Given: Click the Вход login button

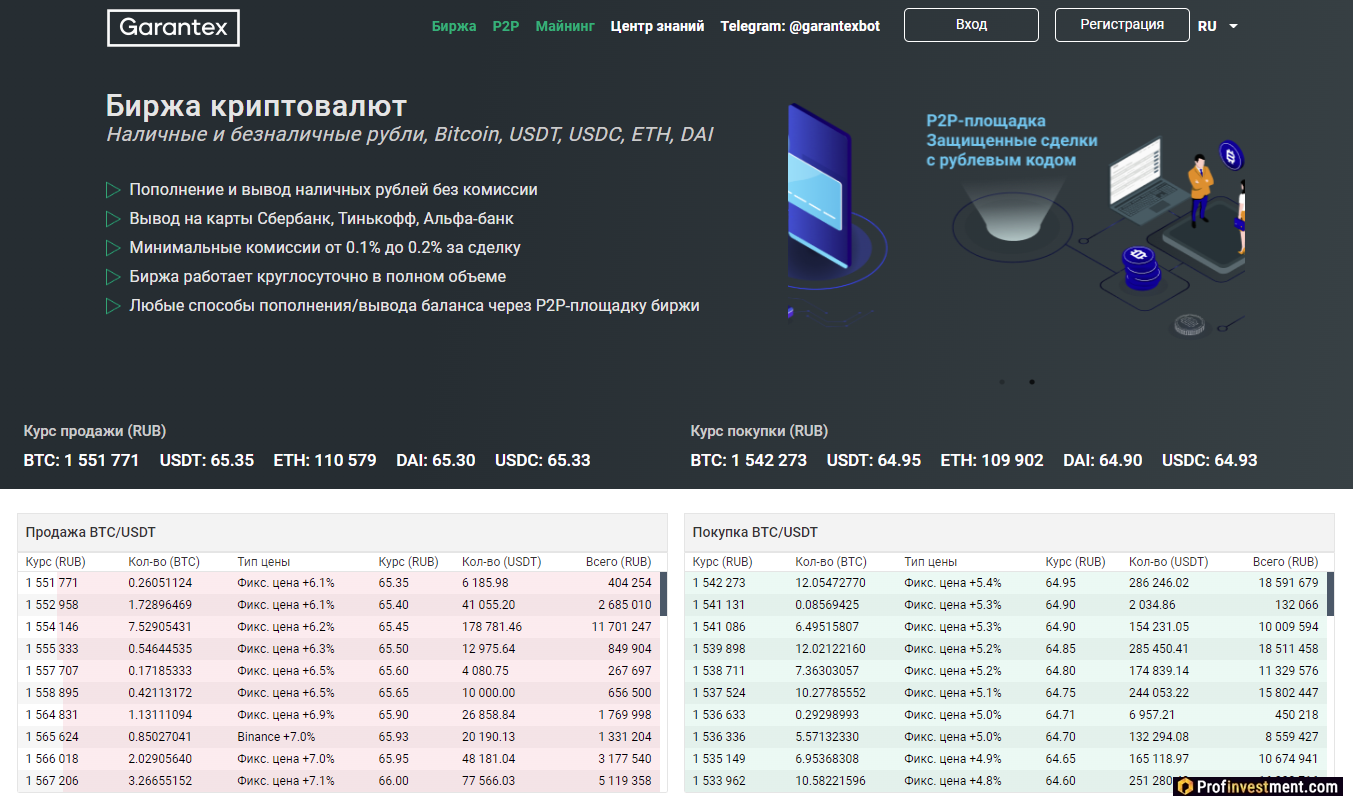Looking at the screenshot, I should tap(971, 25).
